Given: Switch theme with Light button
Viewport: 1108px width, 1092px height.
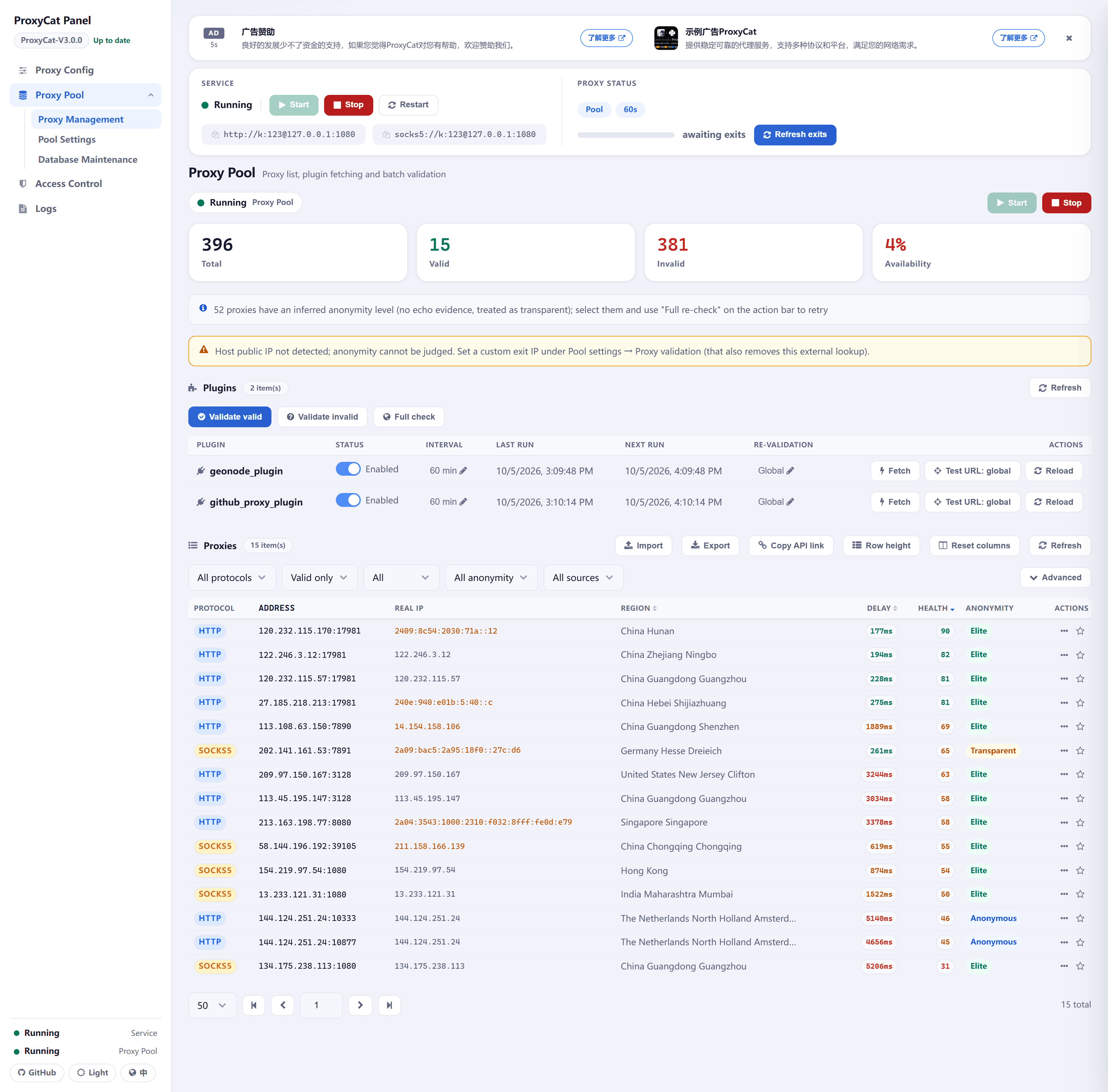Looking at the screenshot, I should (x=92, y=1073).
